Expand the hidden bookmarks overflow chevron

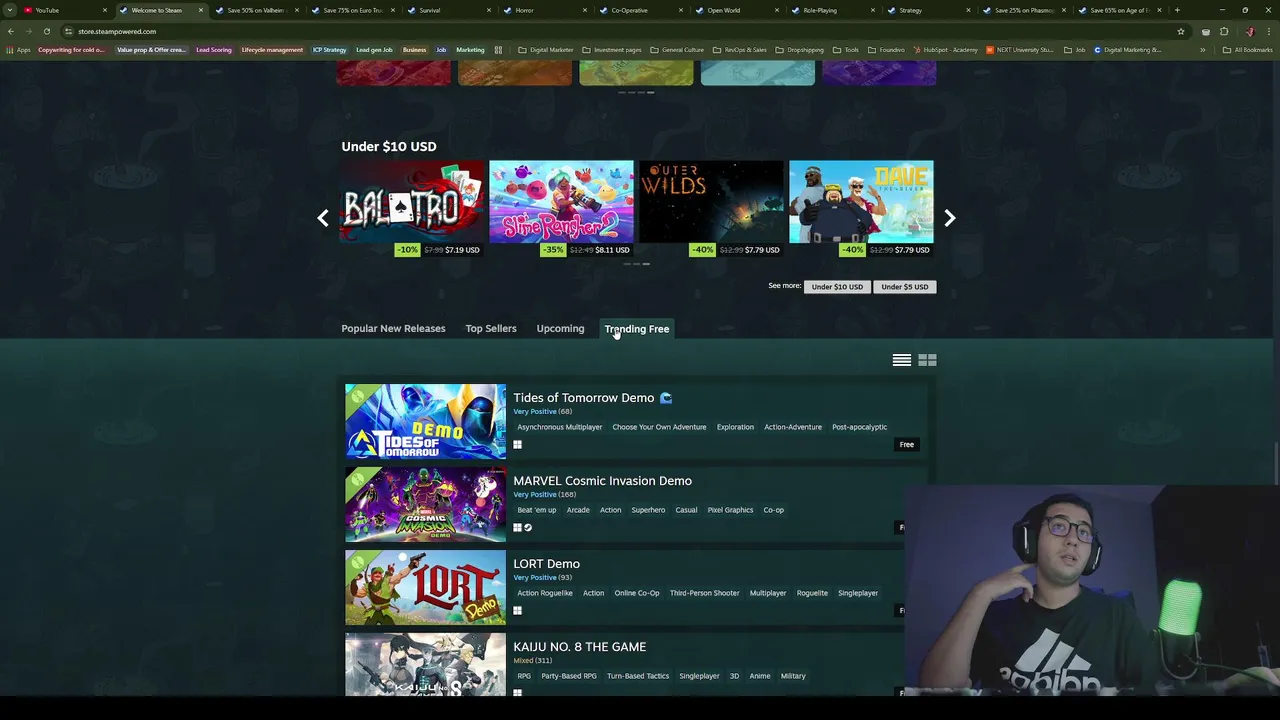point(1203,50)
